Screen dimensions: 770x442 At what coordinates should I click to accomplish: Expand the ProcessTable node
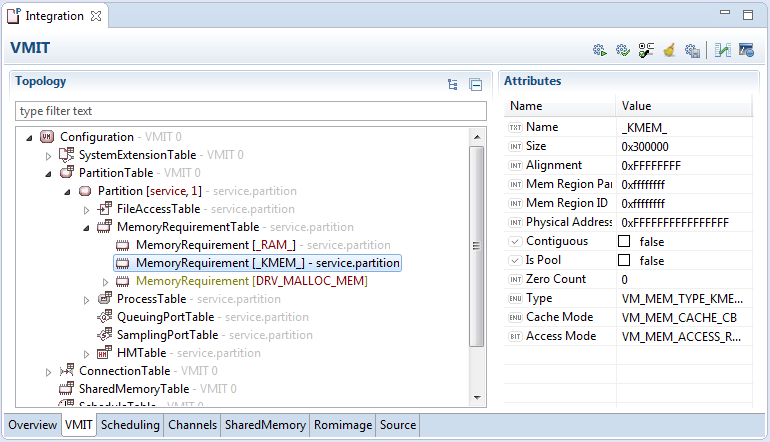click(86, 299)
